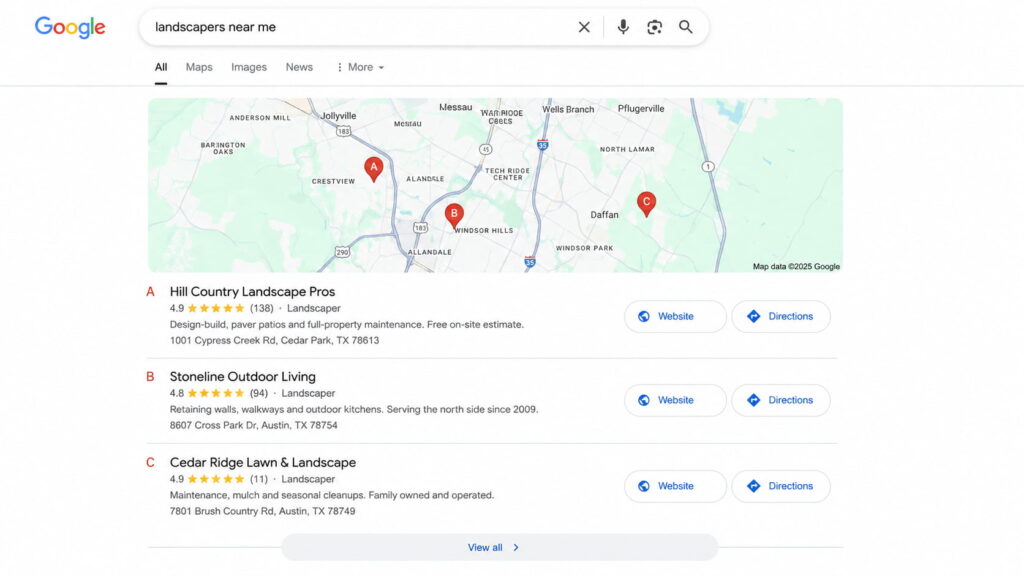1024x576 pixels.
Task: Open search by image camera icon
Action: [x=654, y=27]
